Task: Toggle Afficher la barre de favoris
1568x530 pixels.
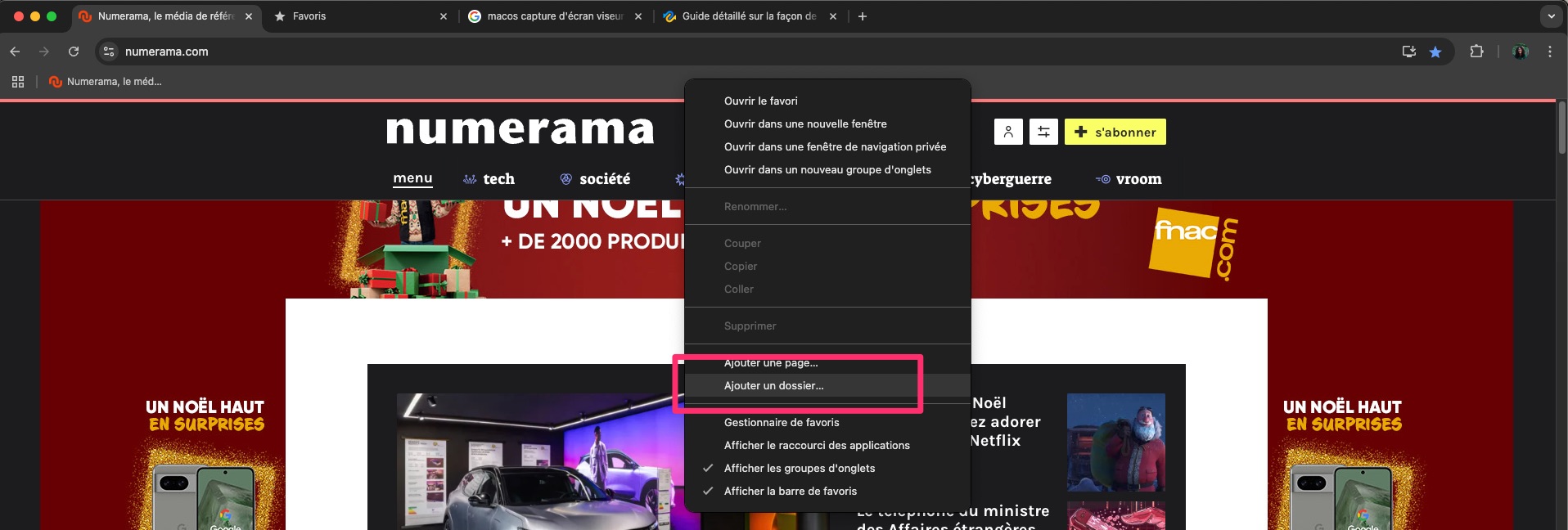Action: click(827, 492)
